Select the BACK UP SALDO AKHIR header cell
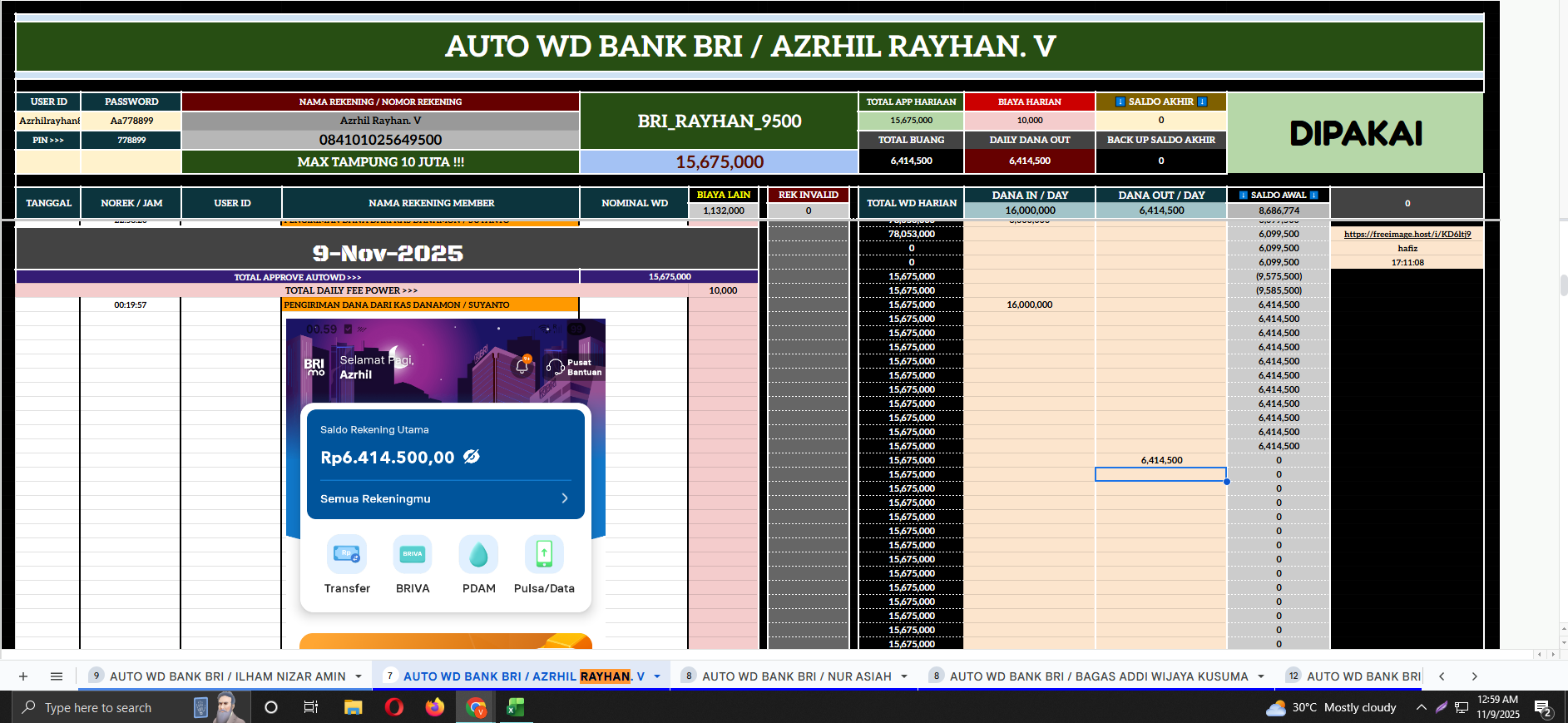 (x=1161, y=140)
